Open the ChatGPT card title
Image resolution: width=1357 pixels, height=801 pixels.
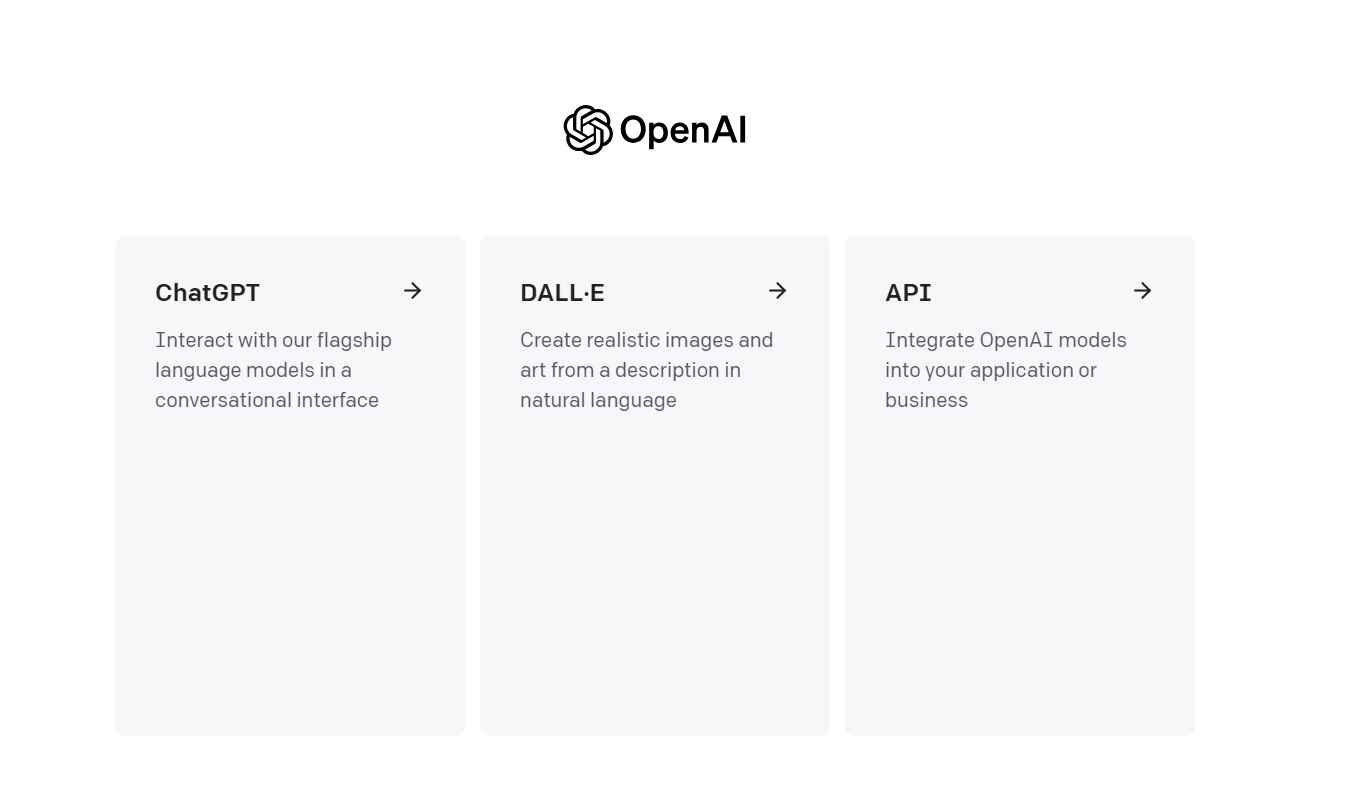[x=207, y=293]
